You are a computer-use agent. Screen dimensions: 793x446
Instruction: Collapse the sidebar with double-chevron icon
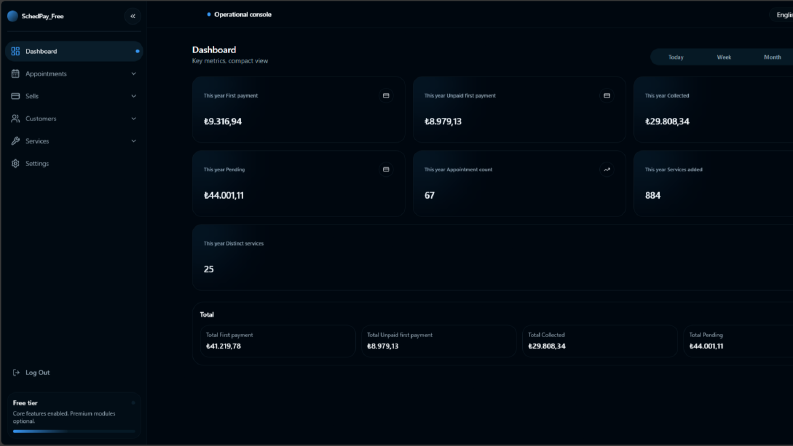(x=133, y=16)
